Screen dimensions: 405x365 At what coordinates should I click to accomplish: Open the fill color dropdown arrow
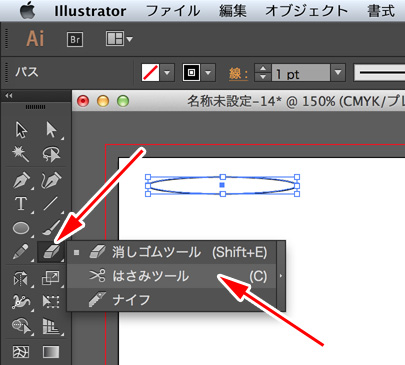tap(167, 72)
